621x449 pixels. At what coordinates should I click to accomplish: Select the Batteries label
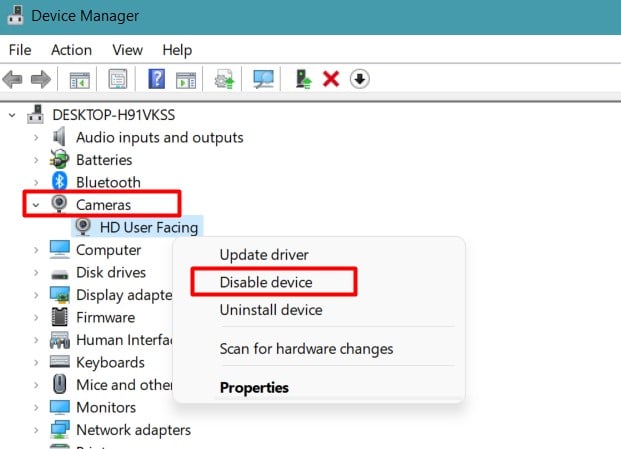tap(104, 160)
